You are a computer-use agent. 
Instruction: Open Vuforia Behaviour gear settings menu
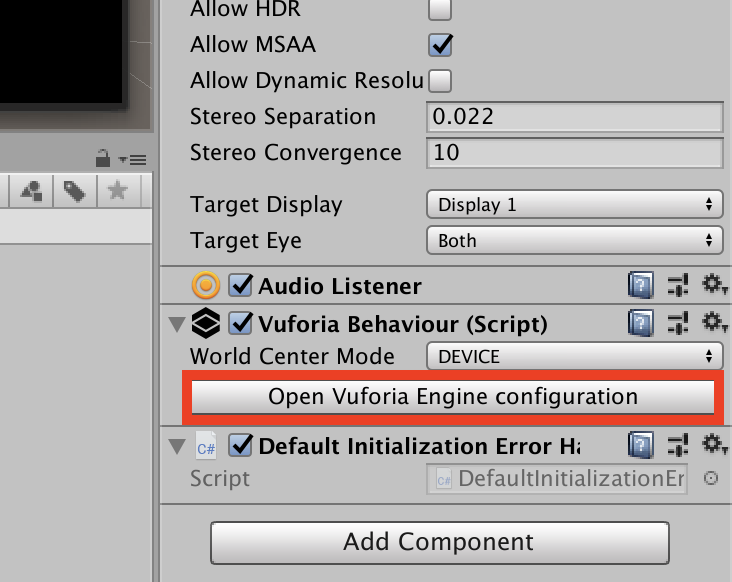(x=712, y=323)
